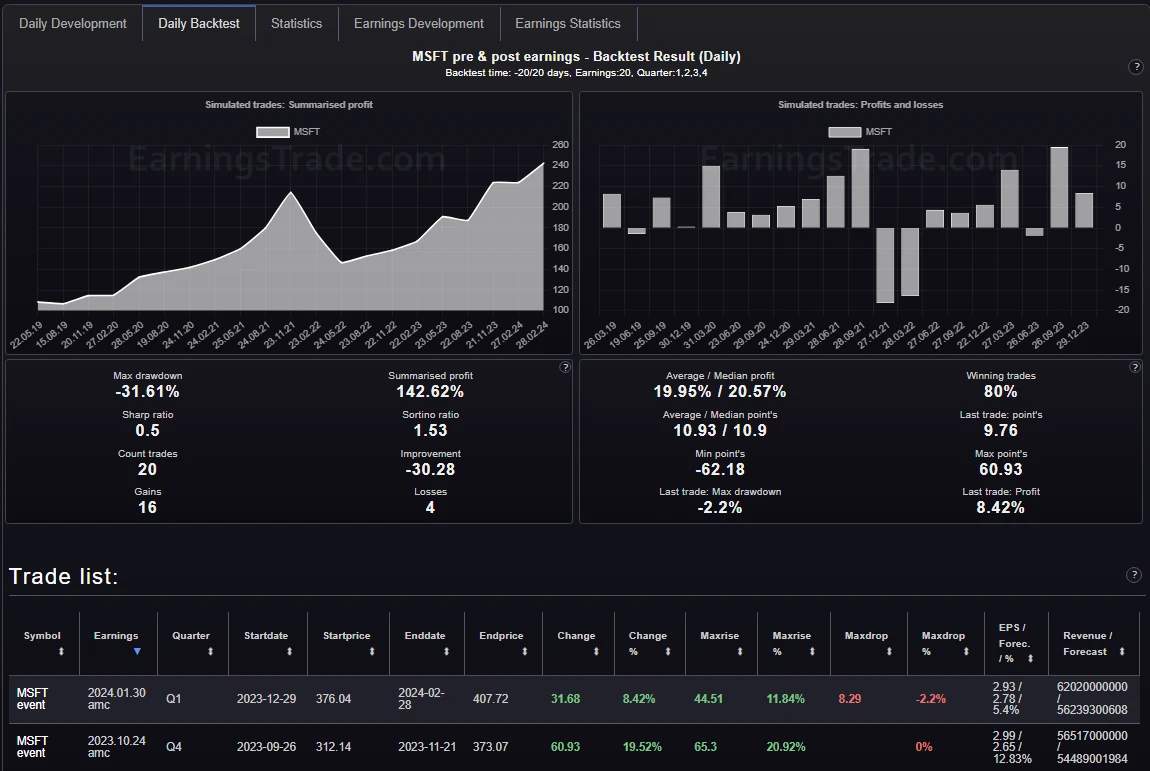Open help icon next to Trade list heading
The width and height of the screenshot is (1150, 771).
tap(1133, 575)
